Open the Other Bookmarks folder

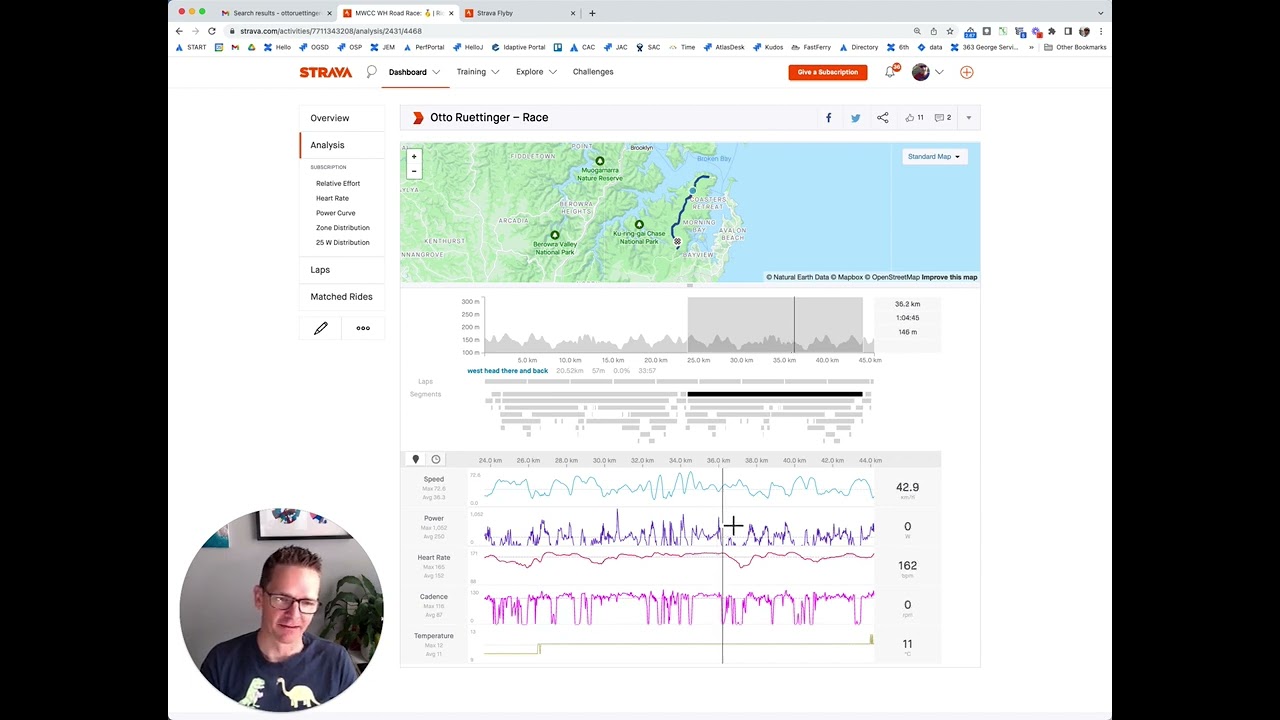pos(1075,47)
